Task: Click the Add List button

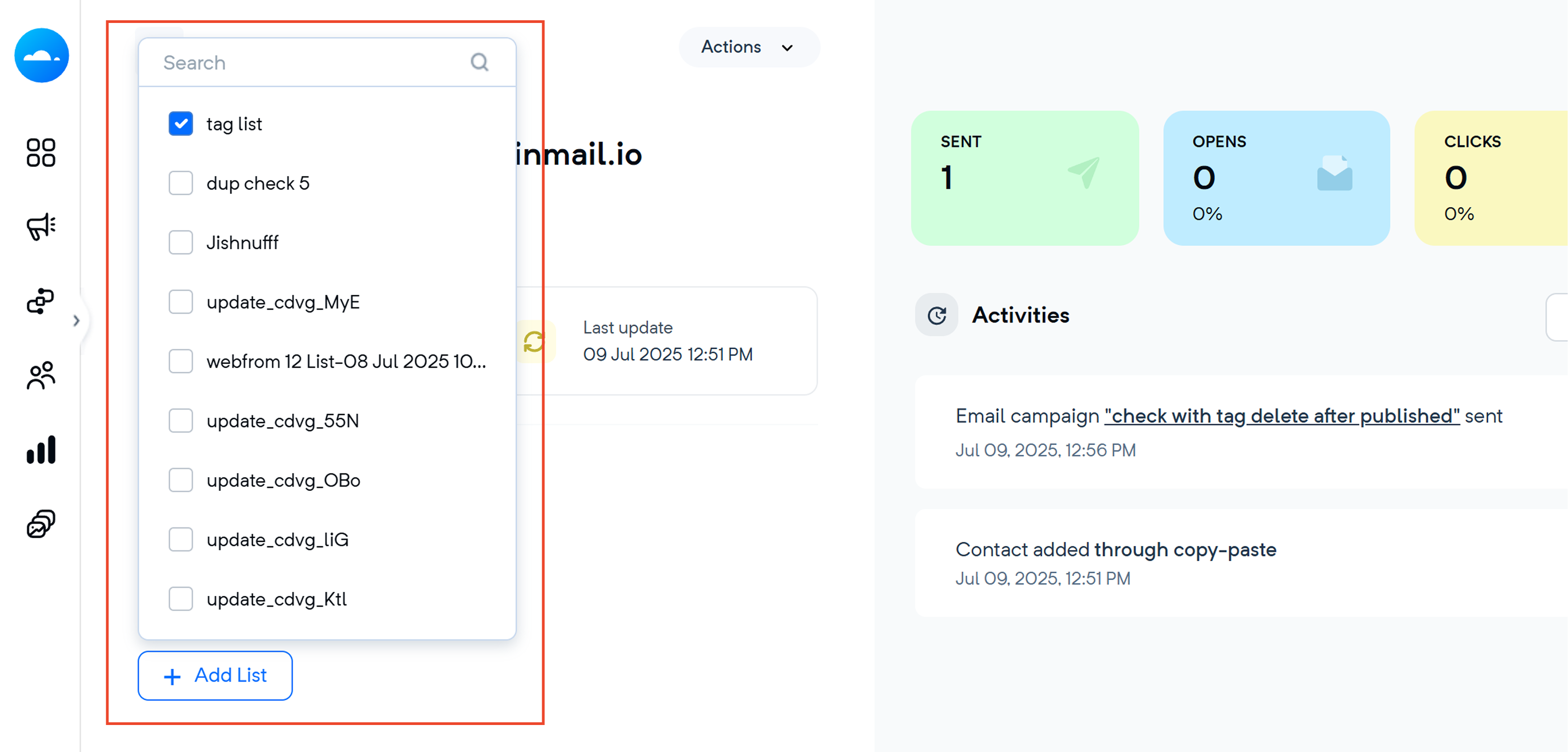Action: (x=215, y=675)
